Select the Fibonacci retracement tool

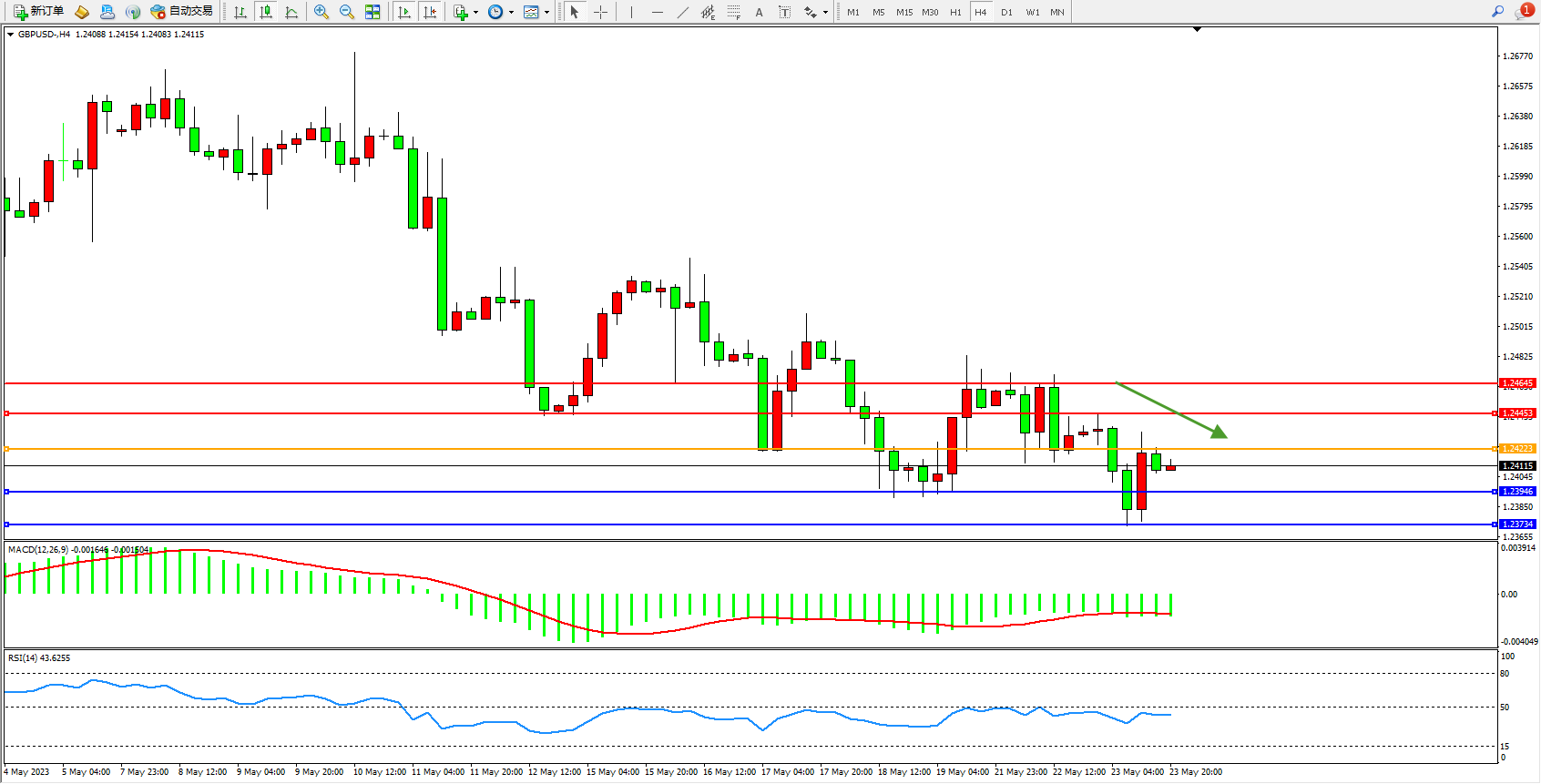pos(734,12)
